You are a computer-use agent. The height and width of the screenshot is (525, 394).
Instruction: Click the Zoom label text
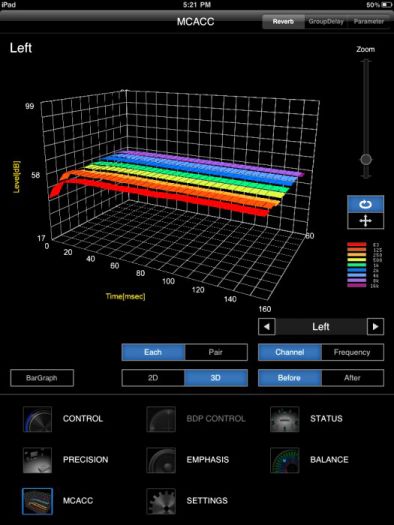click(x=366, y=50)
